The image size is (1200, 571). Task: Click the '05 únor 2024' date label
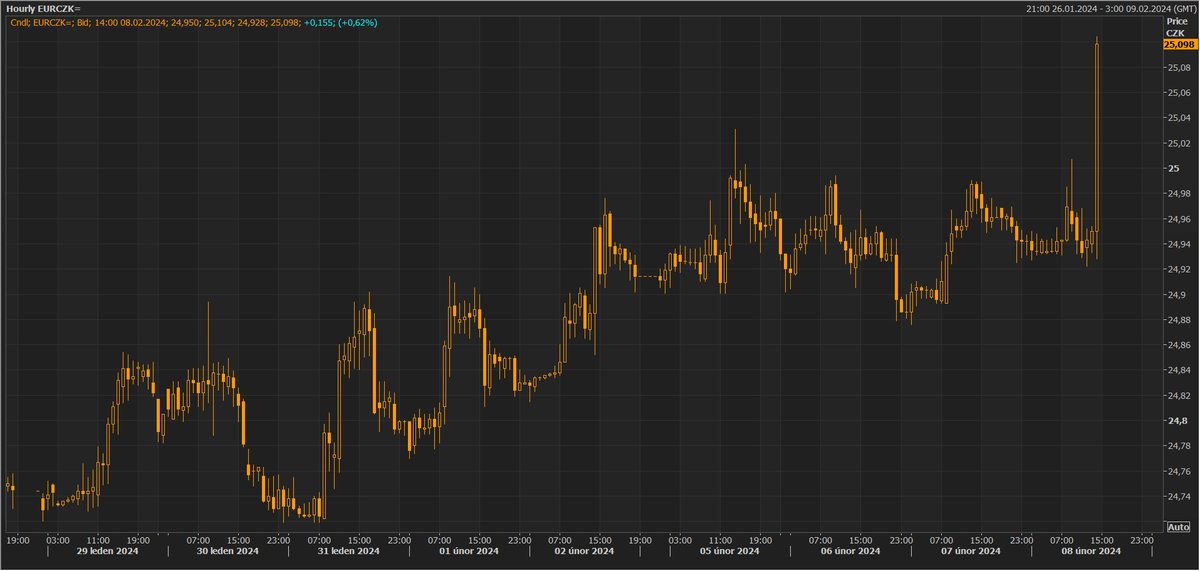click(x=730, y=551)
